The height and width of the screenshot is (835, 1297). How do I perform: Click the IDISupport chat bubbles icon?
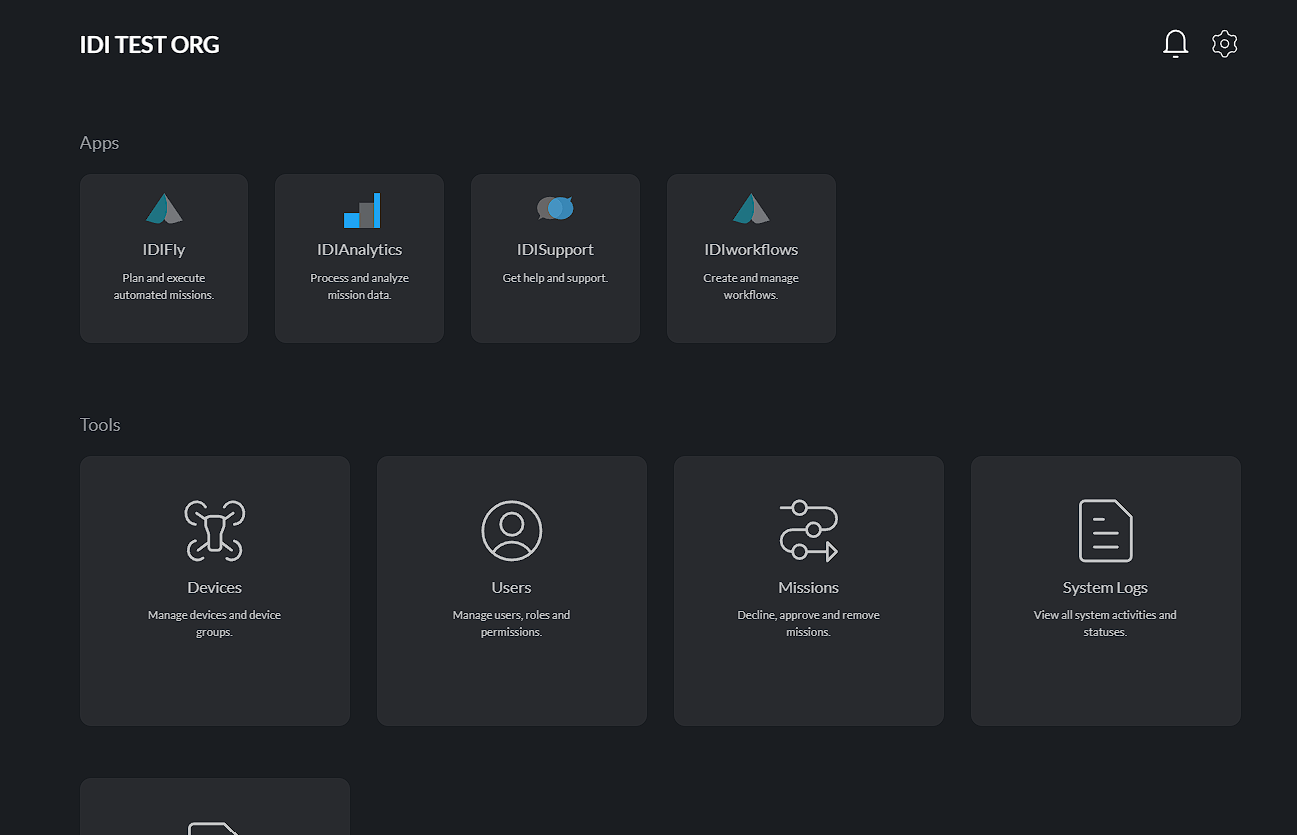pyautogui.click(x=555, y=208)
